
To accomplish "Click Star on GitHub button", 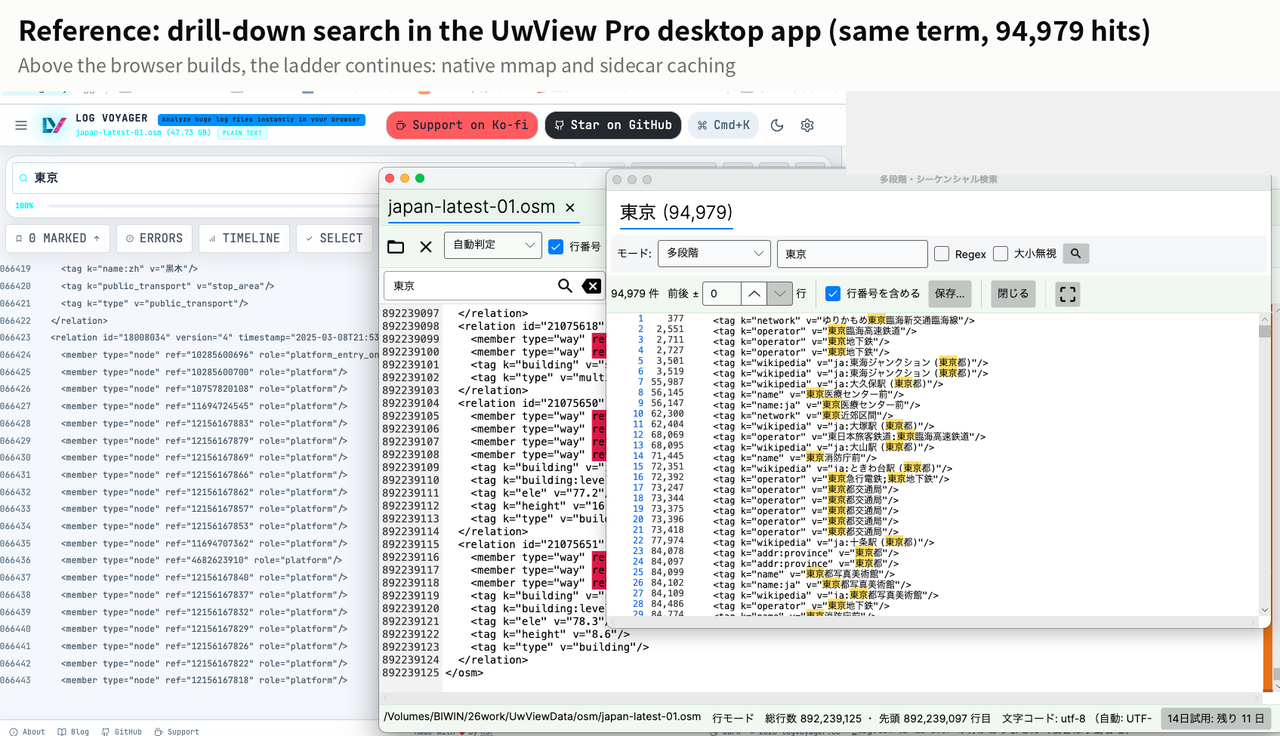I will pos(613,125).
